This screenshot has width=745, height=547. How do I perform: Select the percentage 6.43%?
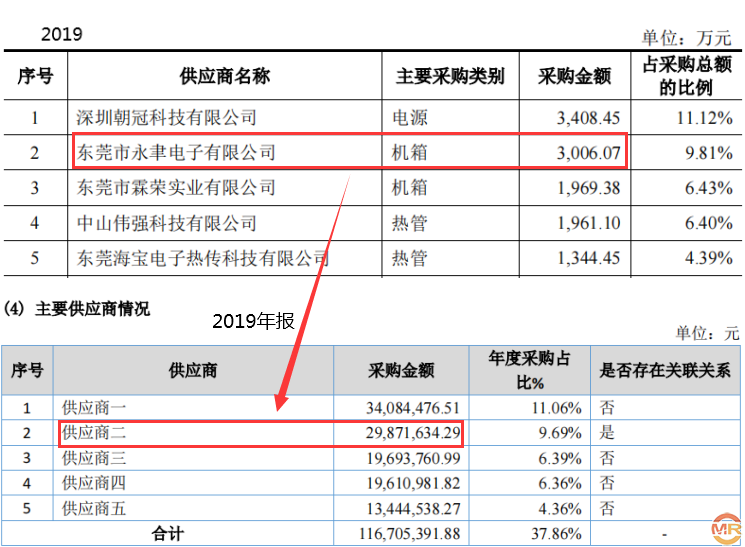(x=708, y=188)
